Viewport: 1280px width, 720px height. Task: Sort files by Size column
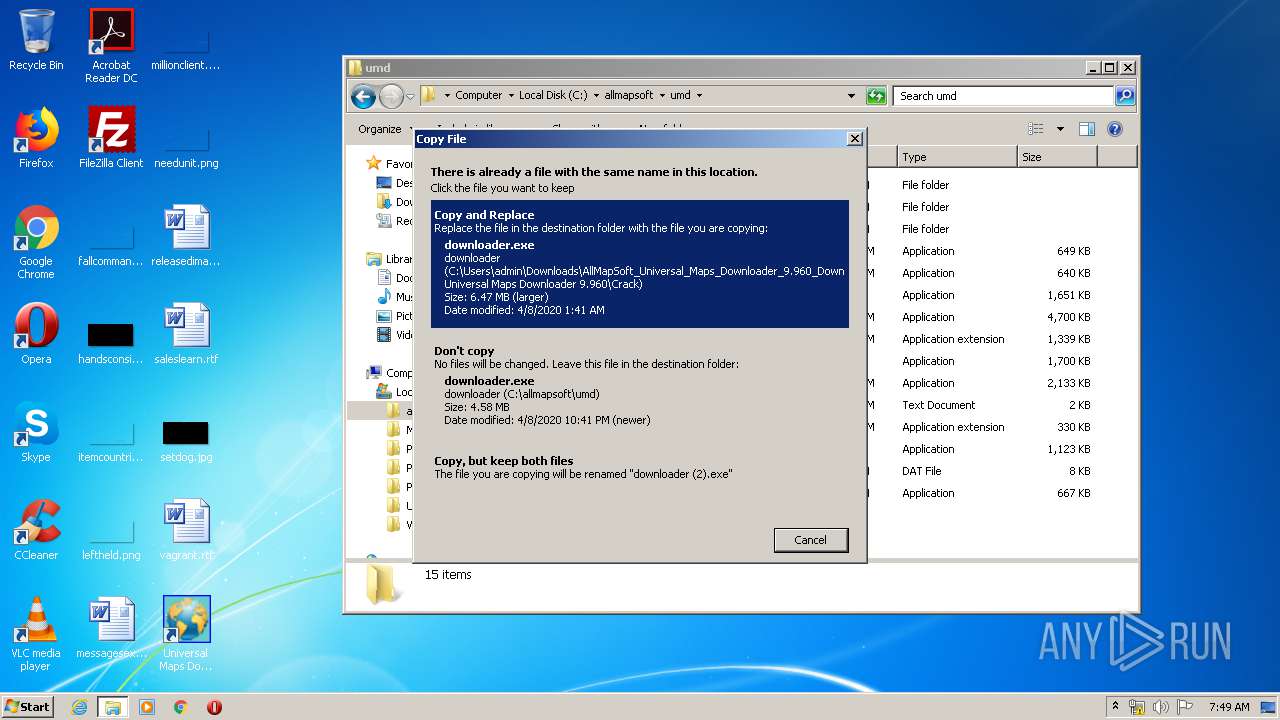pos(1057,157)
